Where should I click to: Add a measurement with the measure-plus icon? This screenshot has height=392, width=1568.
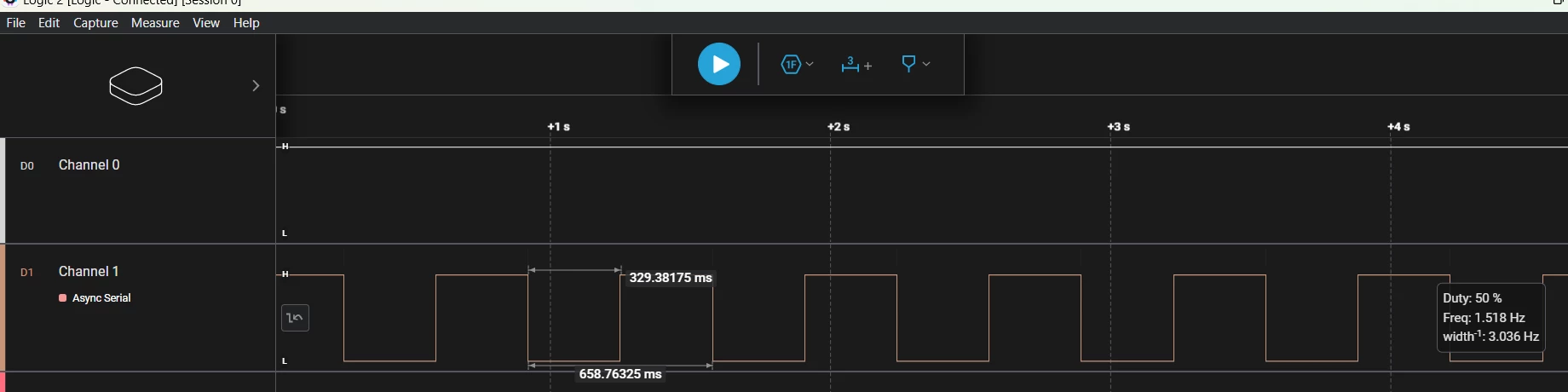coord(856,64)
